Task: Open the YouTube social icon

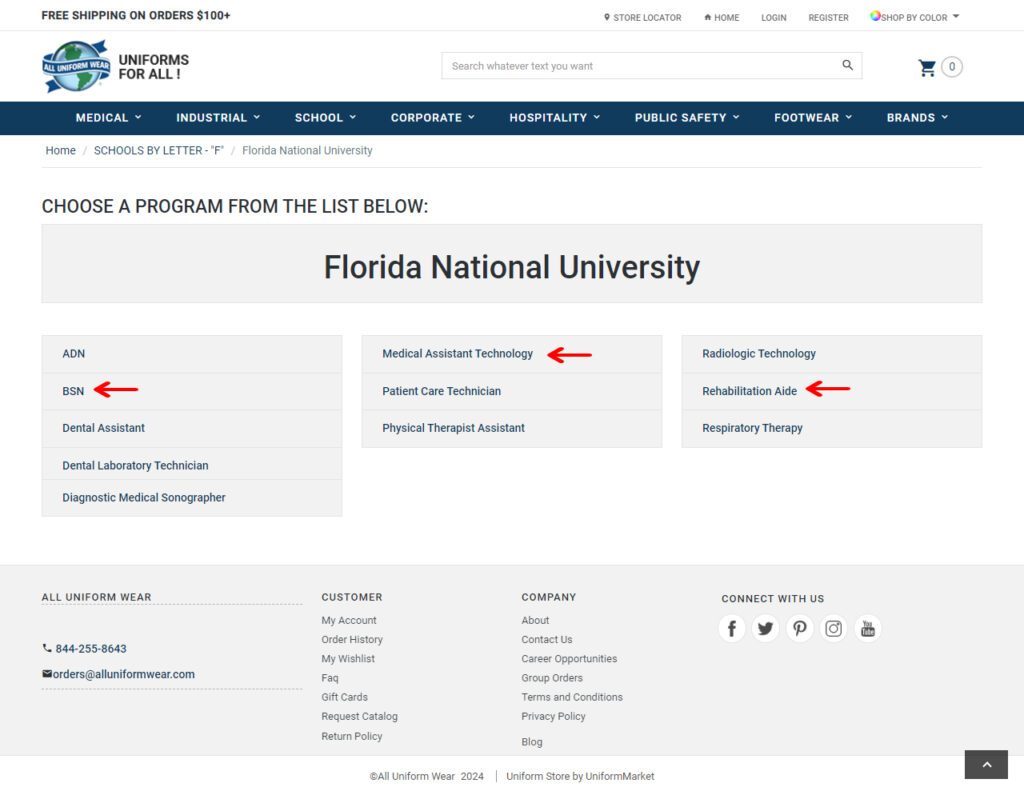Action: click(x=867, y=628)
